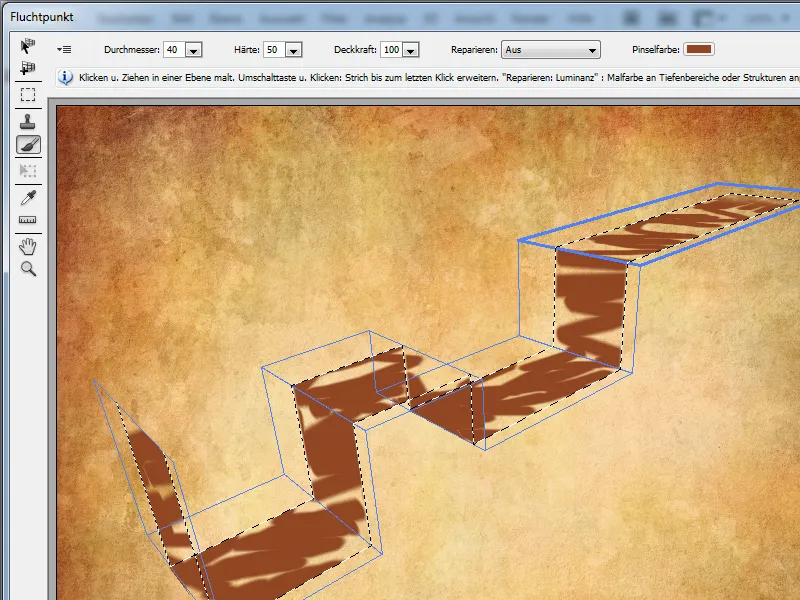Activate the Marquee selection tool
The image size is (800, 600).
tap(28, 95)
